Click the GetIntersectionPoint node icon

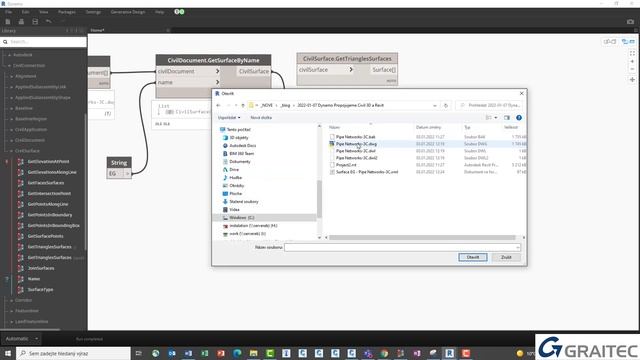click(20, 193)
